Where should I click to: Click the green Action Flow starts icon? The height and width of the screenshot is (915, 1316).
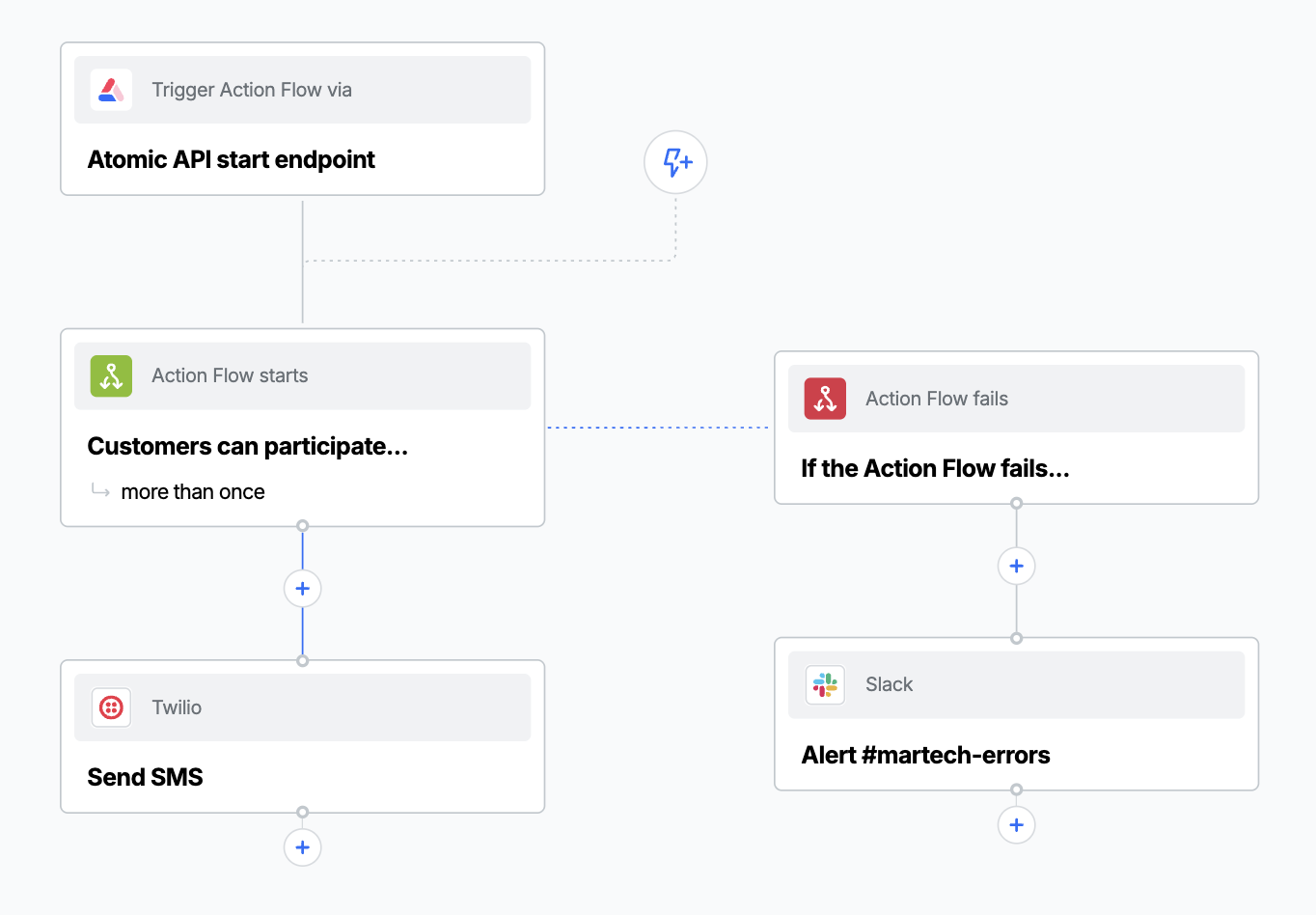[x=111, y=375]
